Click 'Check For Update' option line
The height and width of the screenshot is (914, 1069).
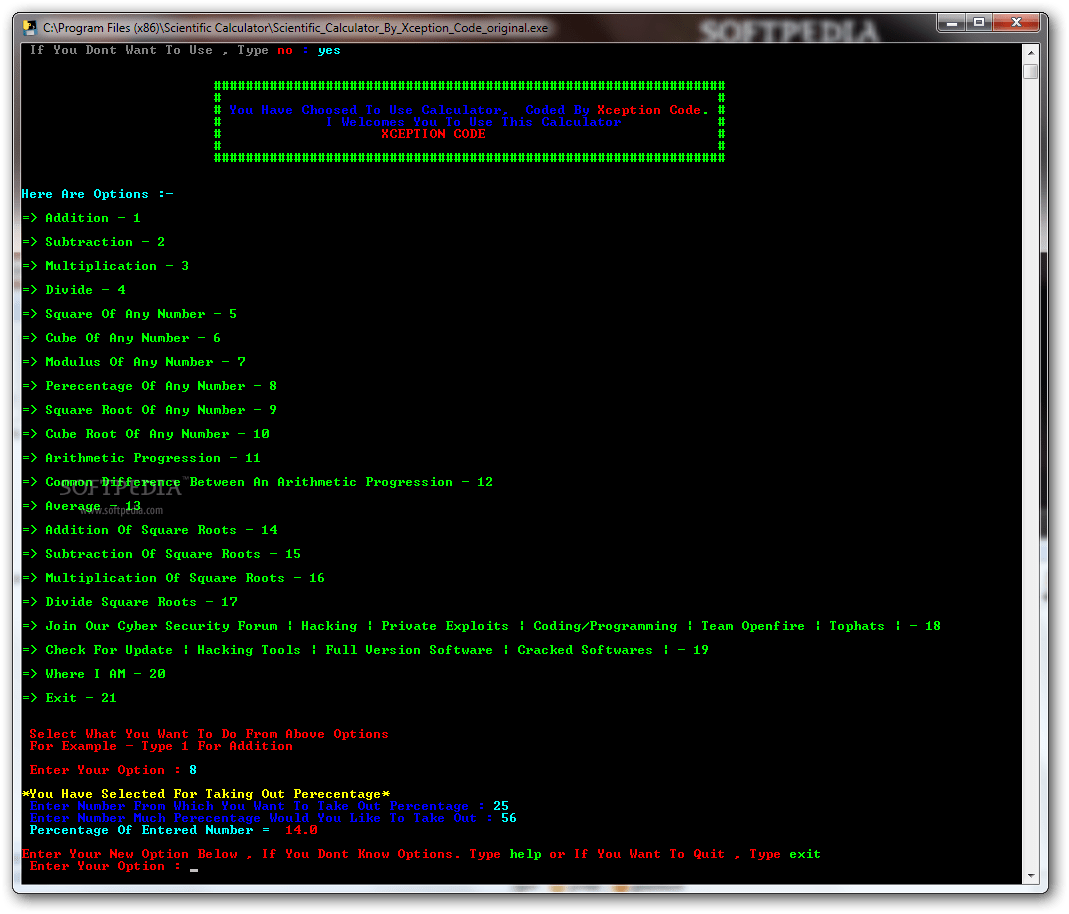(x=365, y=650)
